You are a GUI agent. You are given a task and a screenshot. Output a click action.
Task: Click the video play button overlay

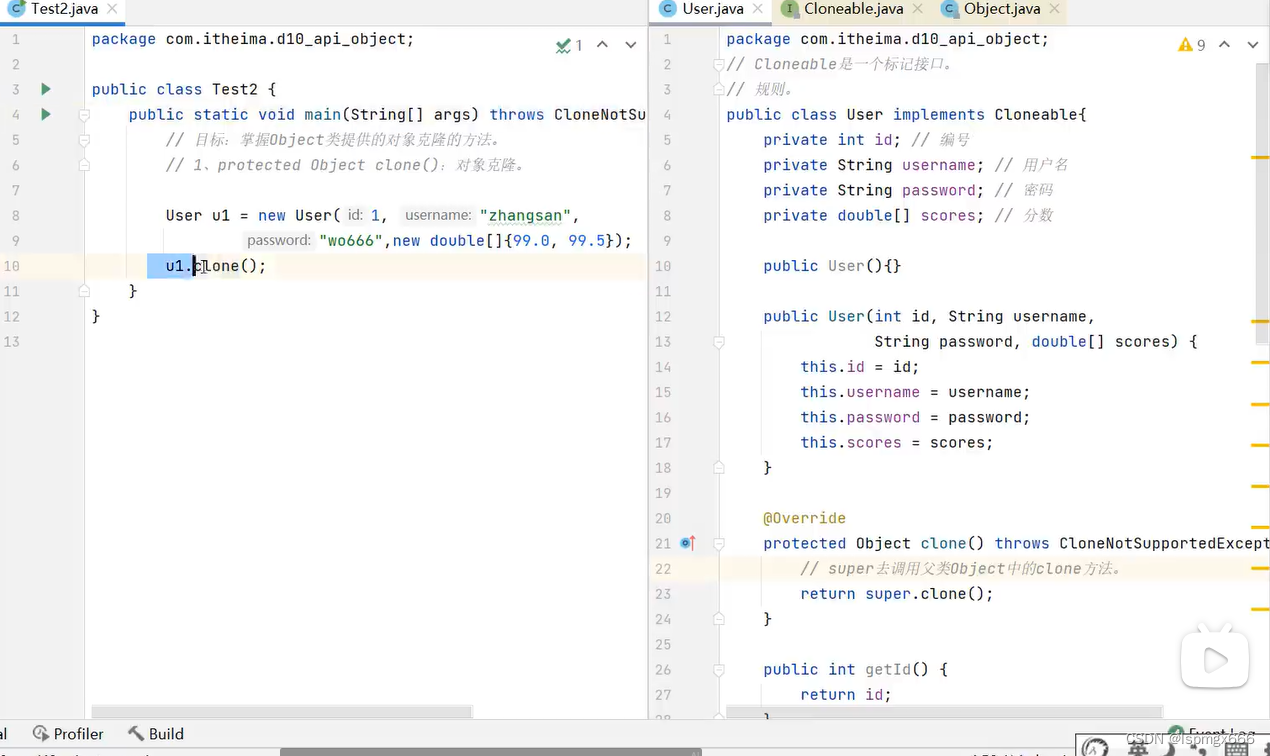(x=1214, y=660)
